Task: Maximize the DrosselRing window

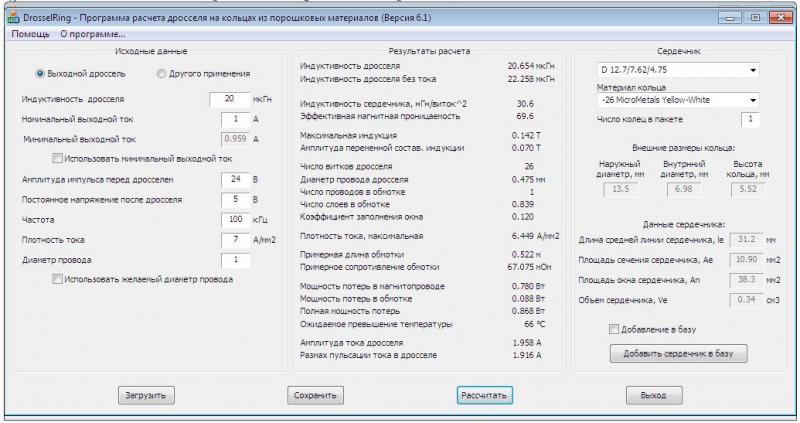Action: (755, 17)
